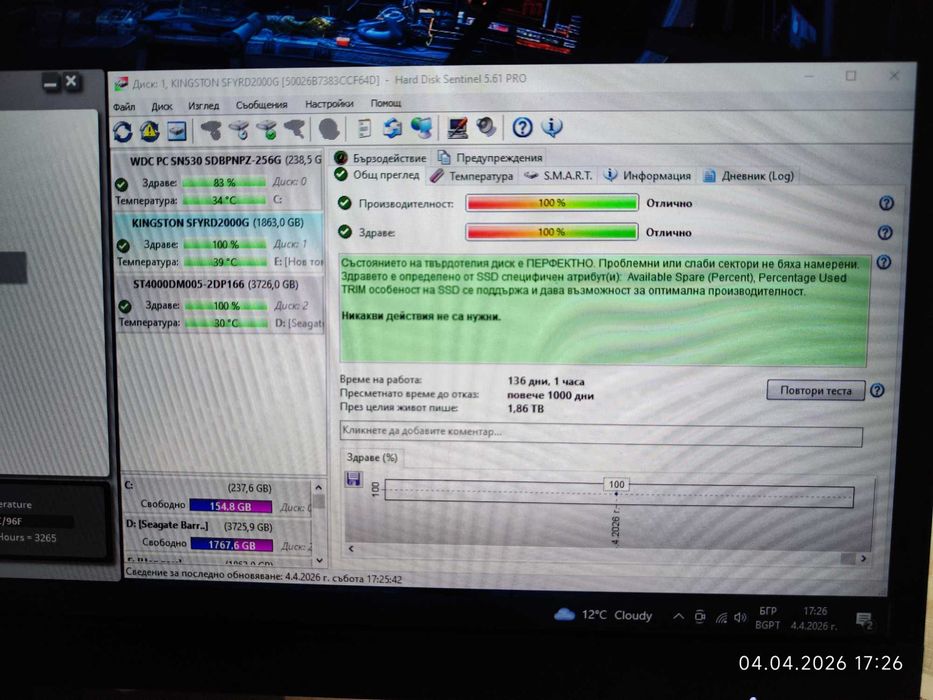Select the ST4000DM005-2DP166 disk entry
This screenshot has width=933, height=700.
(x=220, y=304)
